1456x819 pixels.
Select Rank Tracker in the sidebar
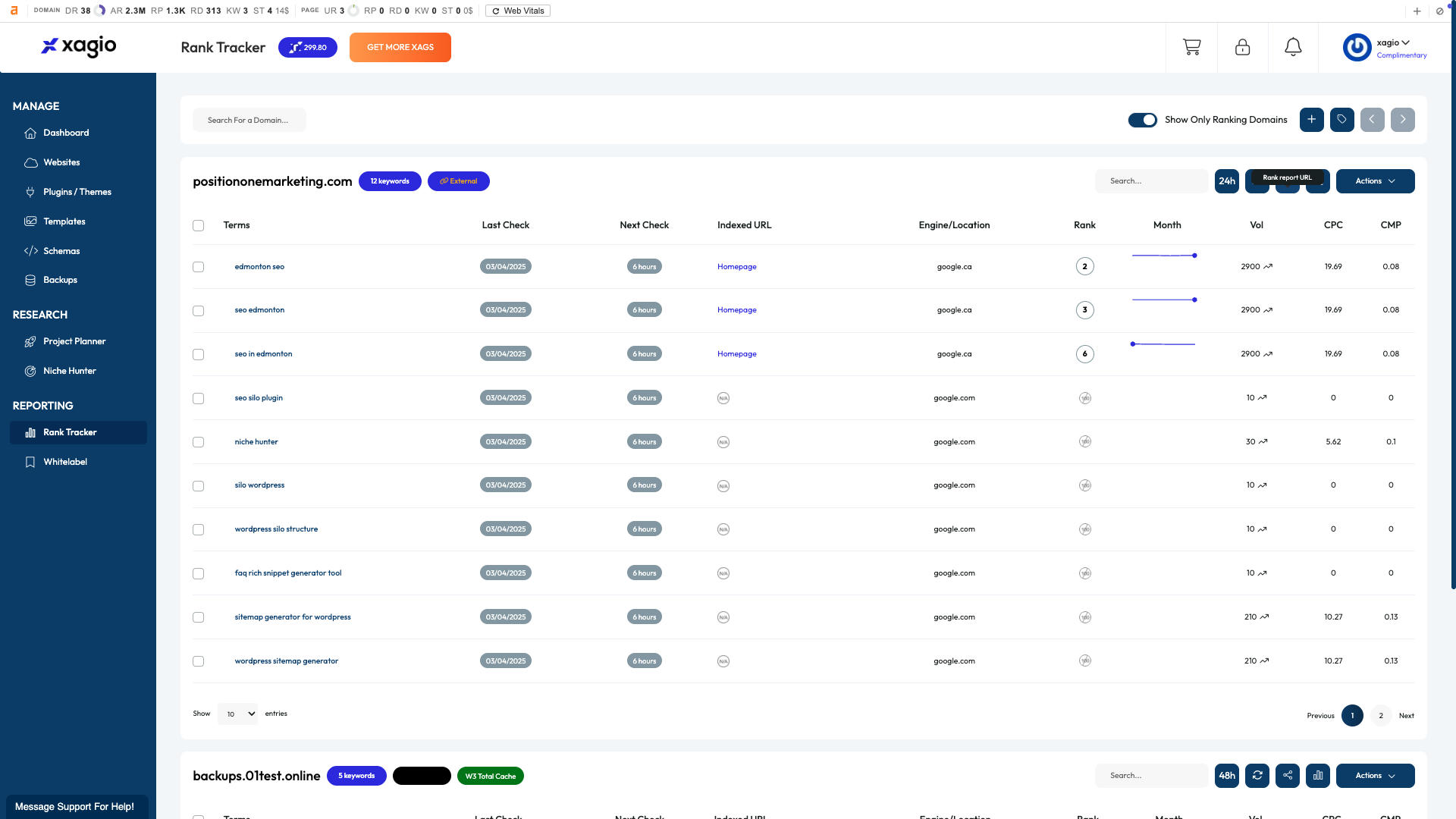(x=78, y=432)
